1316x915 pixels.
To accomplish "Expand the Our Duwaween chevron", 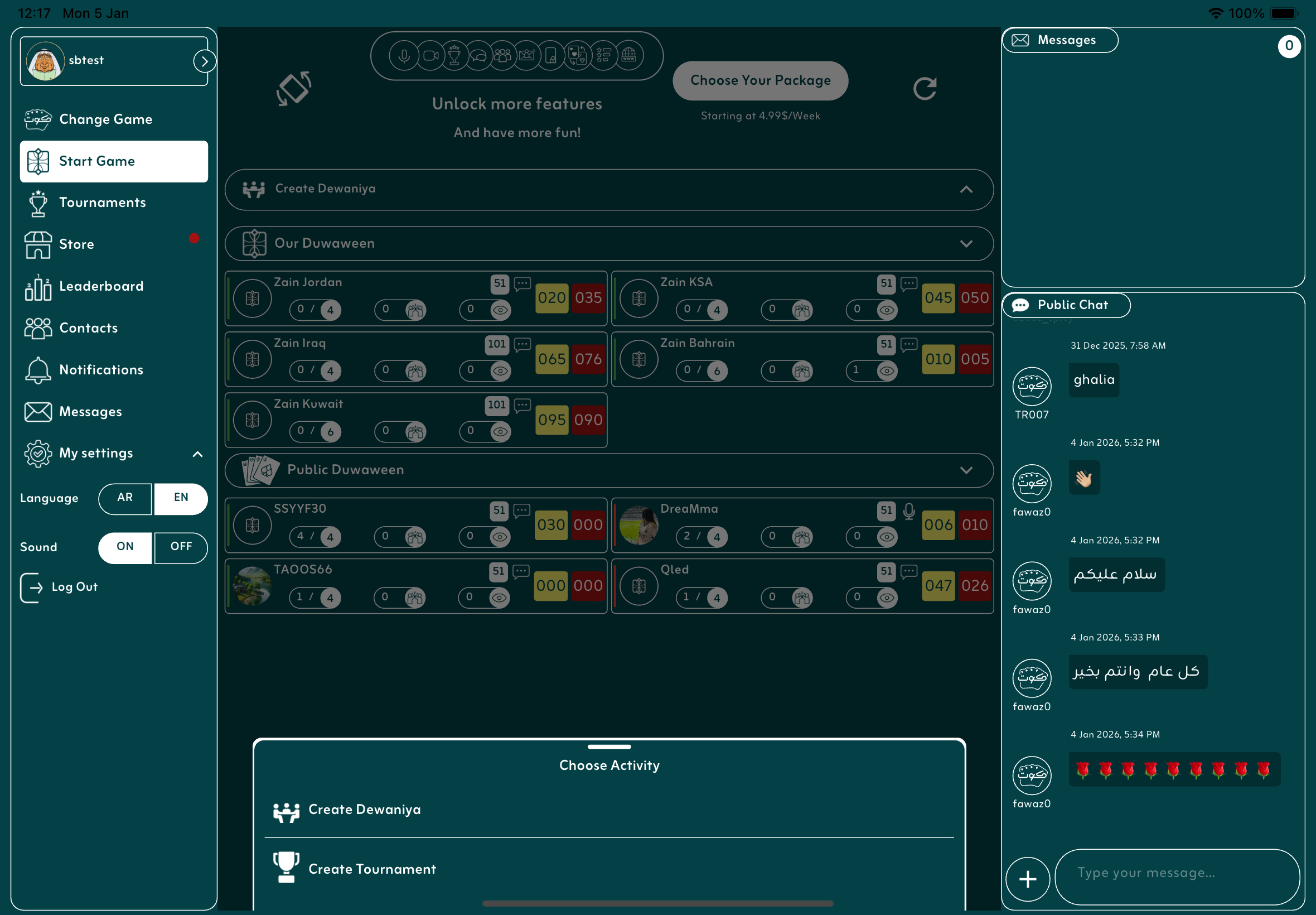I will 966,244.
